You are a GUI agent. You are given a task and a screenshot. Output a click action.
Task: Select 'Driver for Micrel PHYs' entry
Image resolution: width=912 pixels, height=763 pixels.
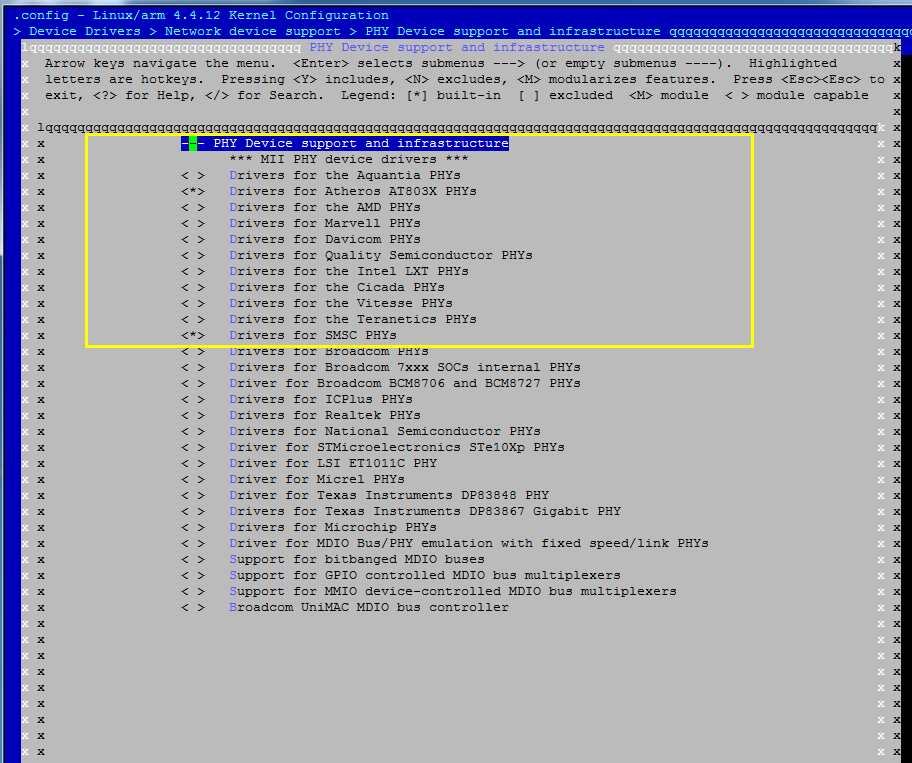(x=317, y=479)
